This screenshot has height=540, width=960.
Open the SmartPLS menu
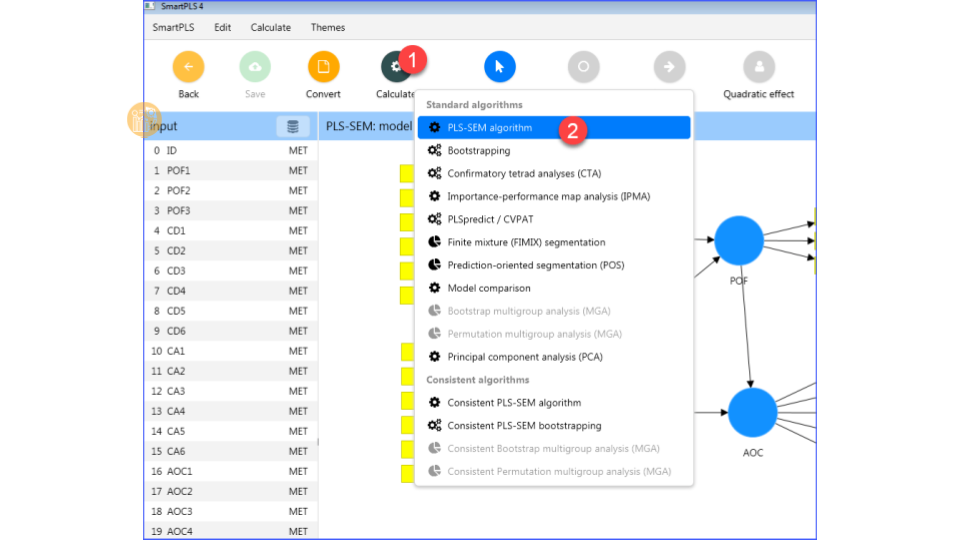pos(173,28)
